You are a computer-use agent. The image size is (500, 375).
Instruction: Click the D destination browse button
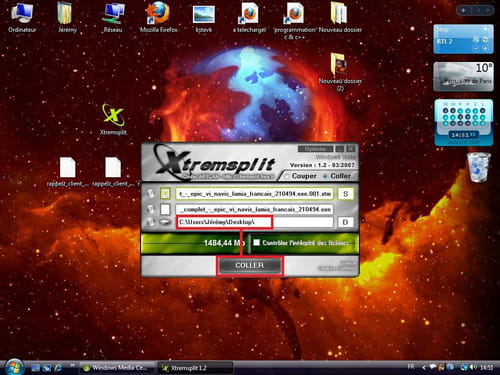tap(346, 222)
